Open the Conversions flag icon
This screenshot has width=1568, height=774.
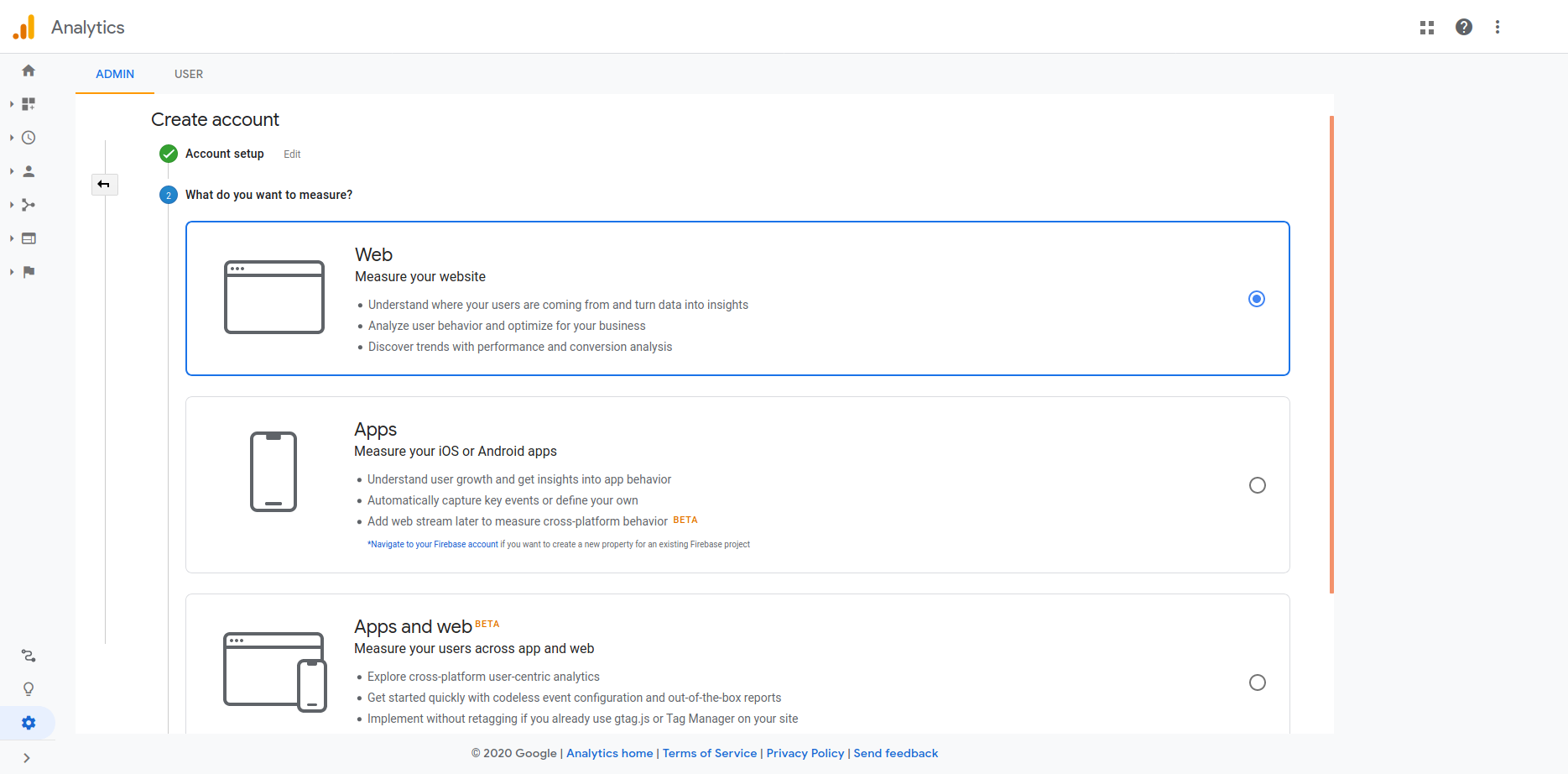(x=29, y=272)
